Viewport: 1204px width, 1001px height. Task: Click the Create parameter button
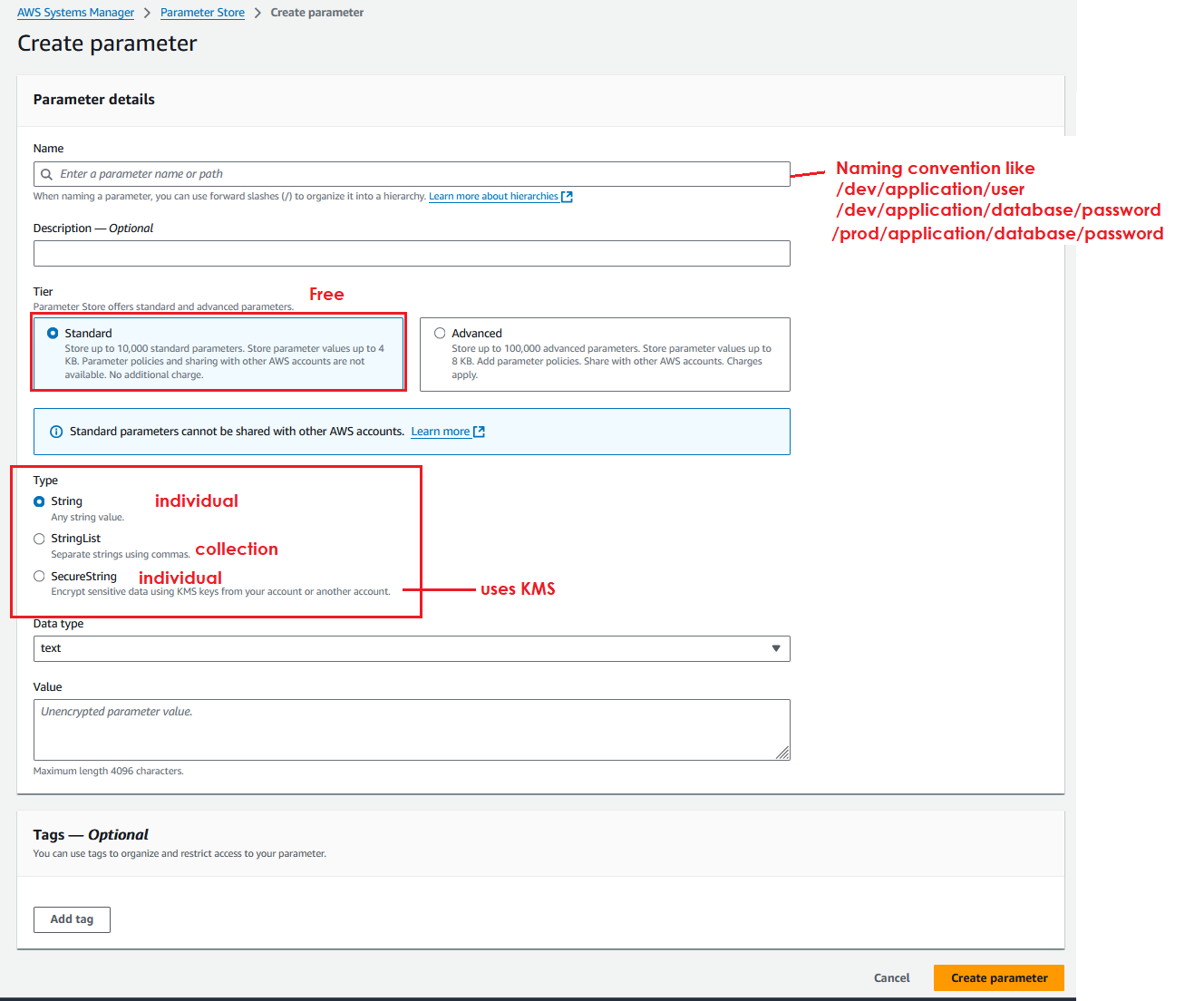[998, 977]
